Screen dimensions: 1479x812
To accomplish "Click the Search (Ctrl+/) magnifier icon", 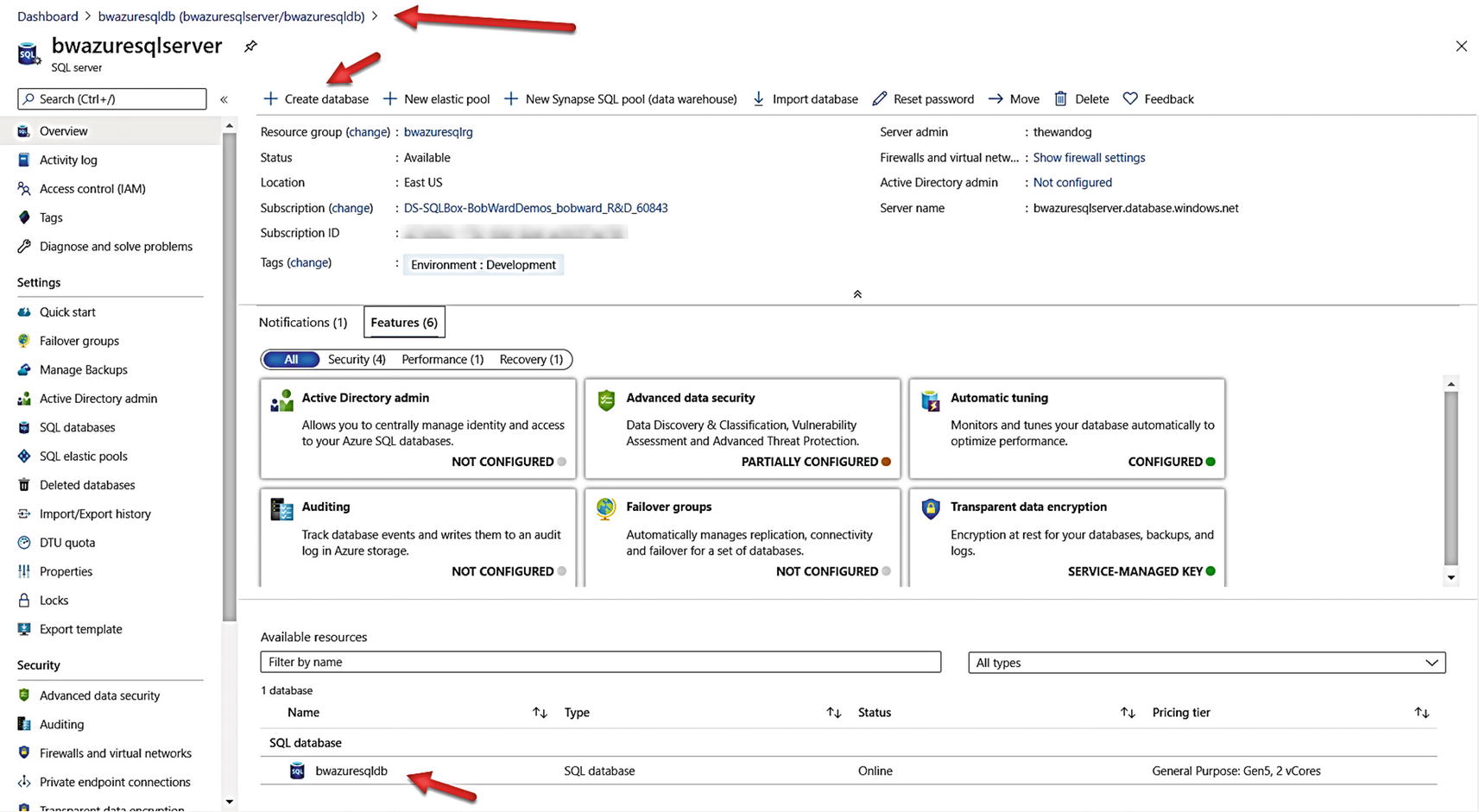I will pyautogui.click(x=29, y=98).
